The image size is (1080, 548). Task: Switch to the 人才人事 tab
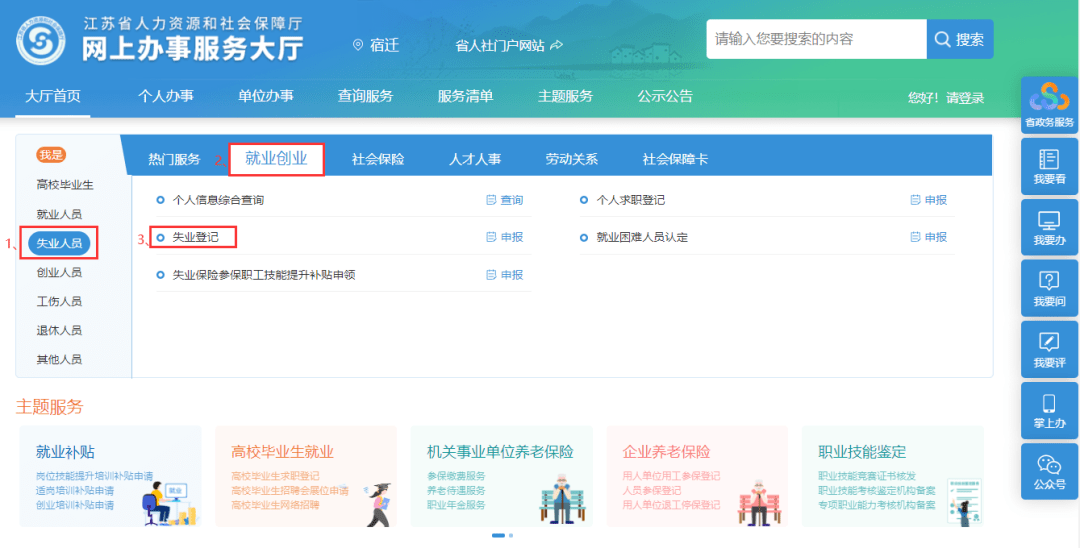475,160
